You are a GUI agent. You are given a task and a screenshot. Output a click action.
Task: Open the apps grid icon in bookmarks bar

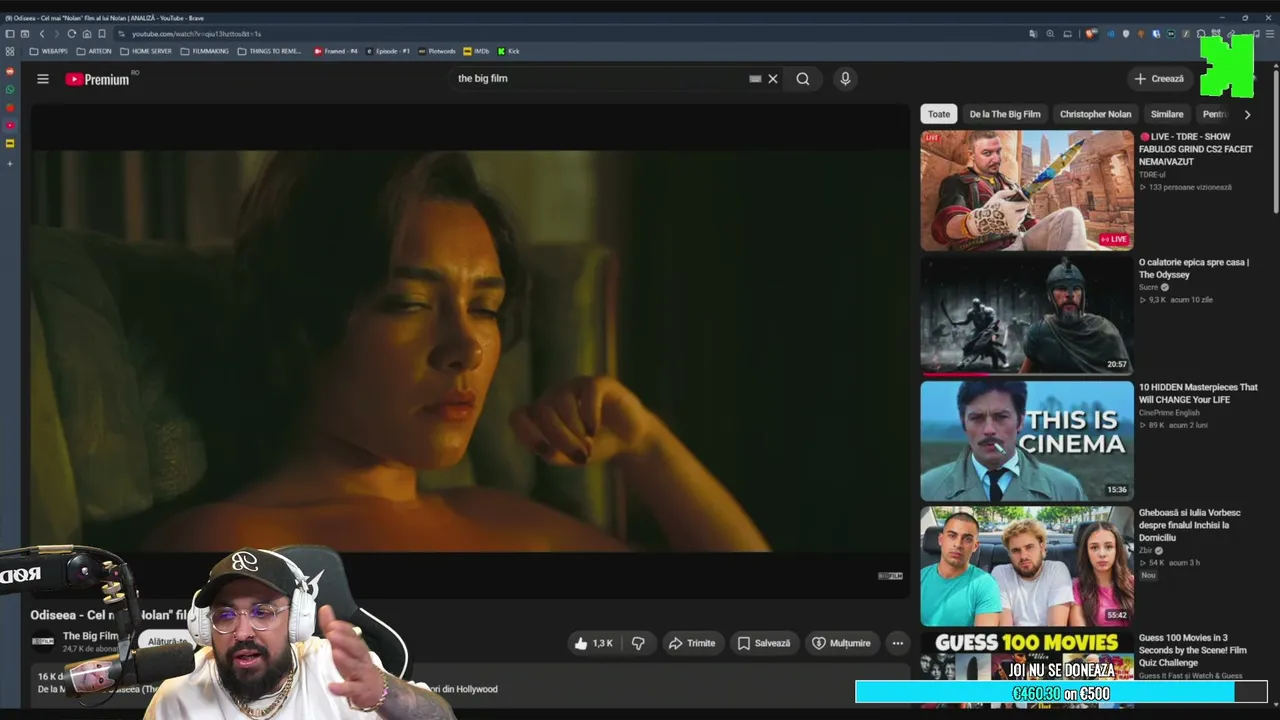coord(10,51)
